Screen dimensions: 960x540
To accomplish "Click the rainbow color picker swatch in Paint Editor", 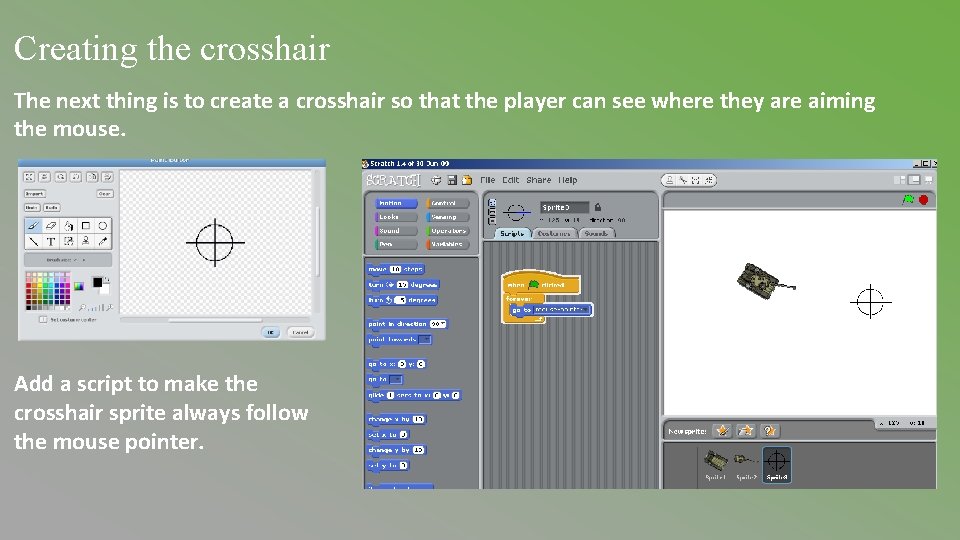I will [79, 286].
